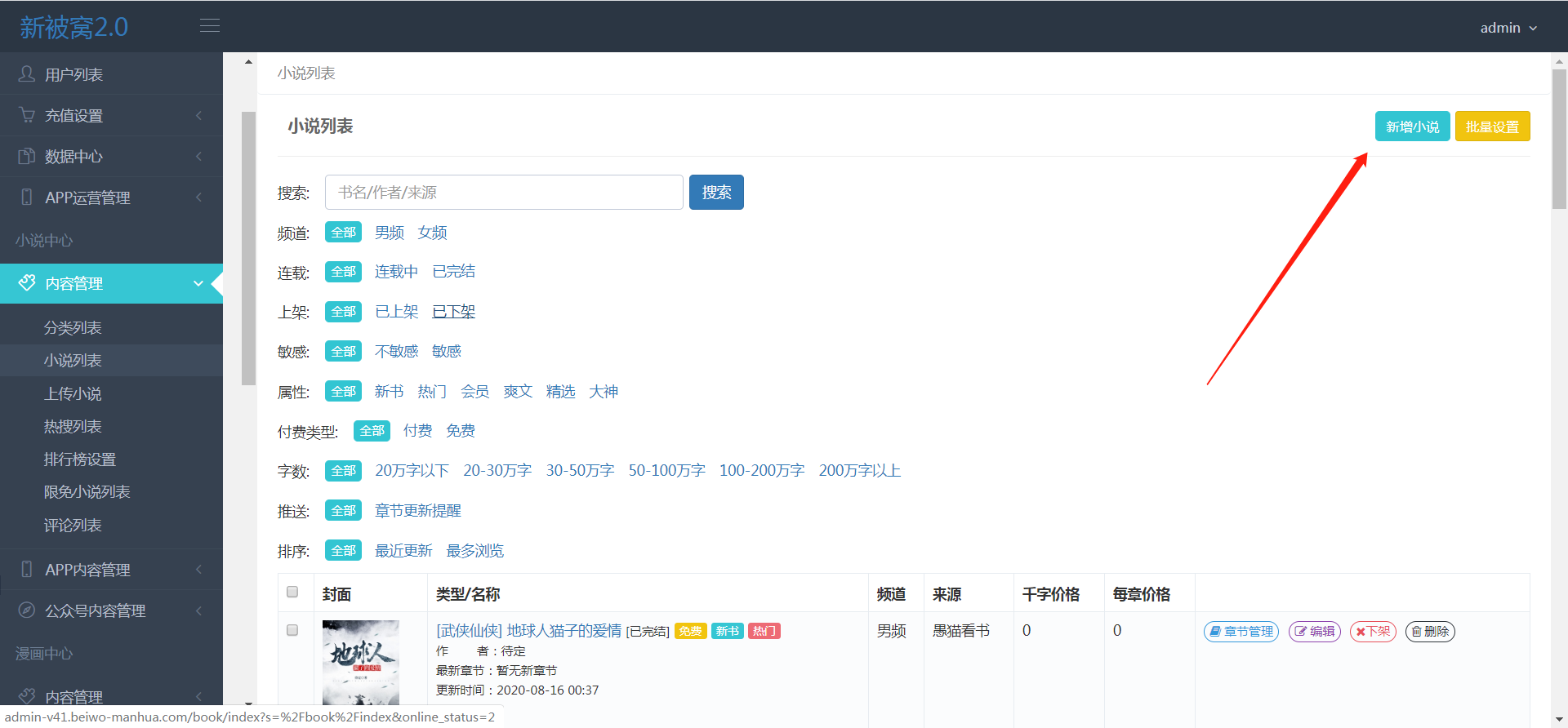Sort by 最近更新
Image resolution: width=1568 pixels, height=728 pixels.
[x=403, y=551]
